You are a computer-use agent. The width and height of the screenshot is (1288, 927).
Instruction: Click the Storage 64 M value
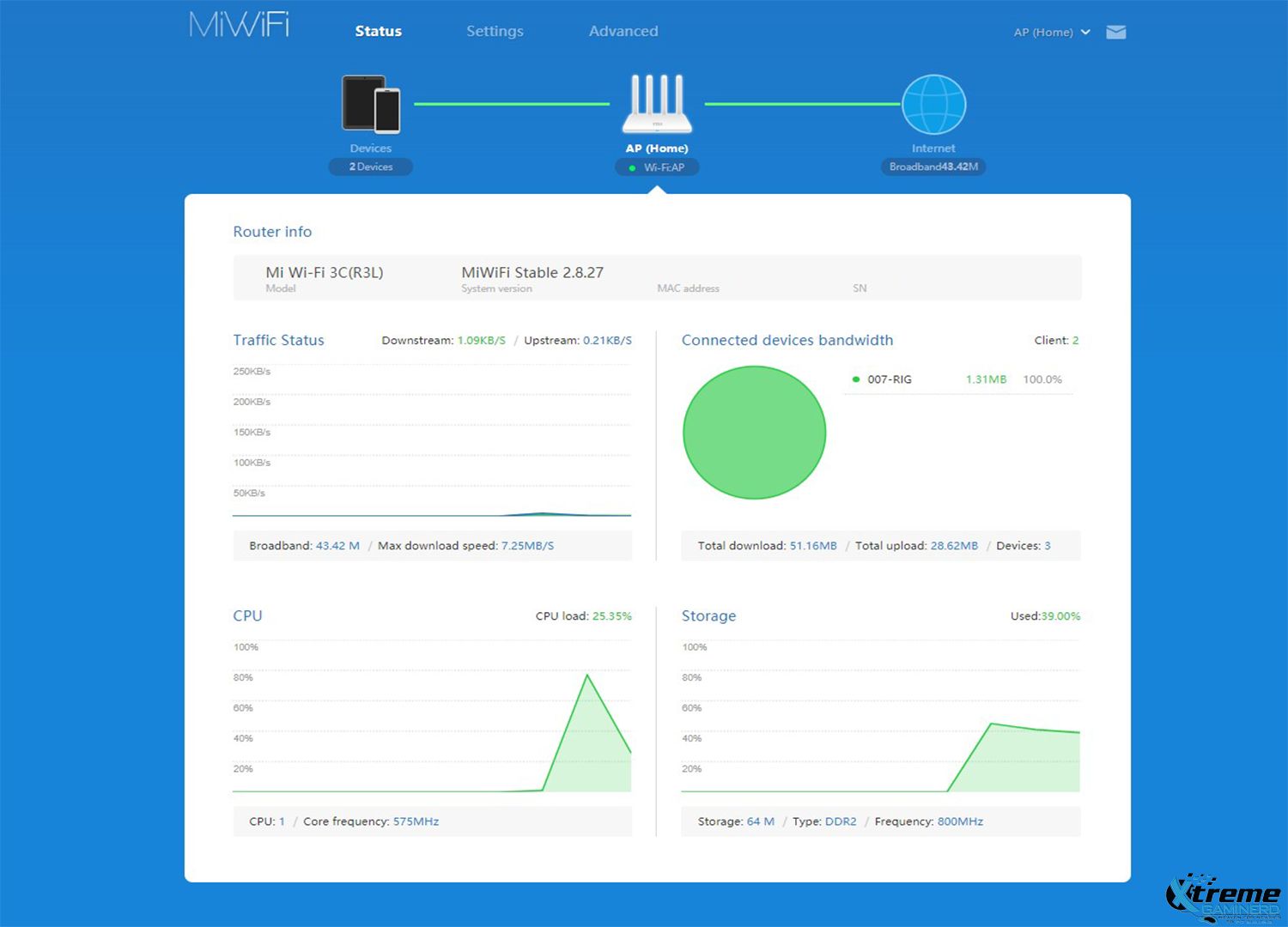[x=760, y=821]
